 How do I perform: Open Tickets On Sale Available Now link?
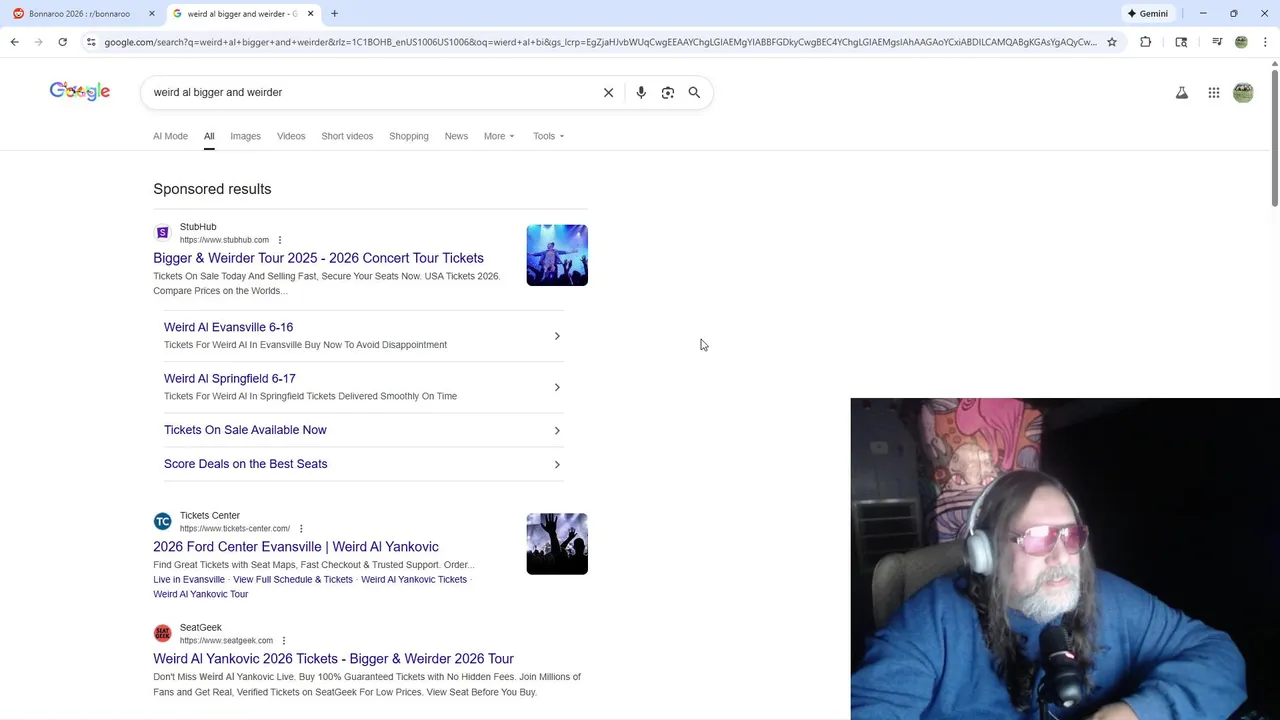point(245,430)
